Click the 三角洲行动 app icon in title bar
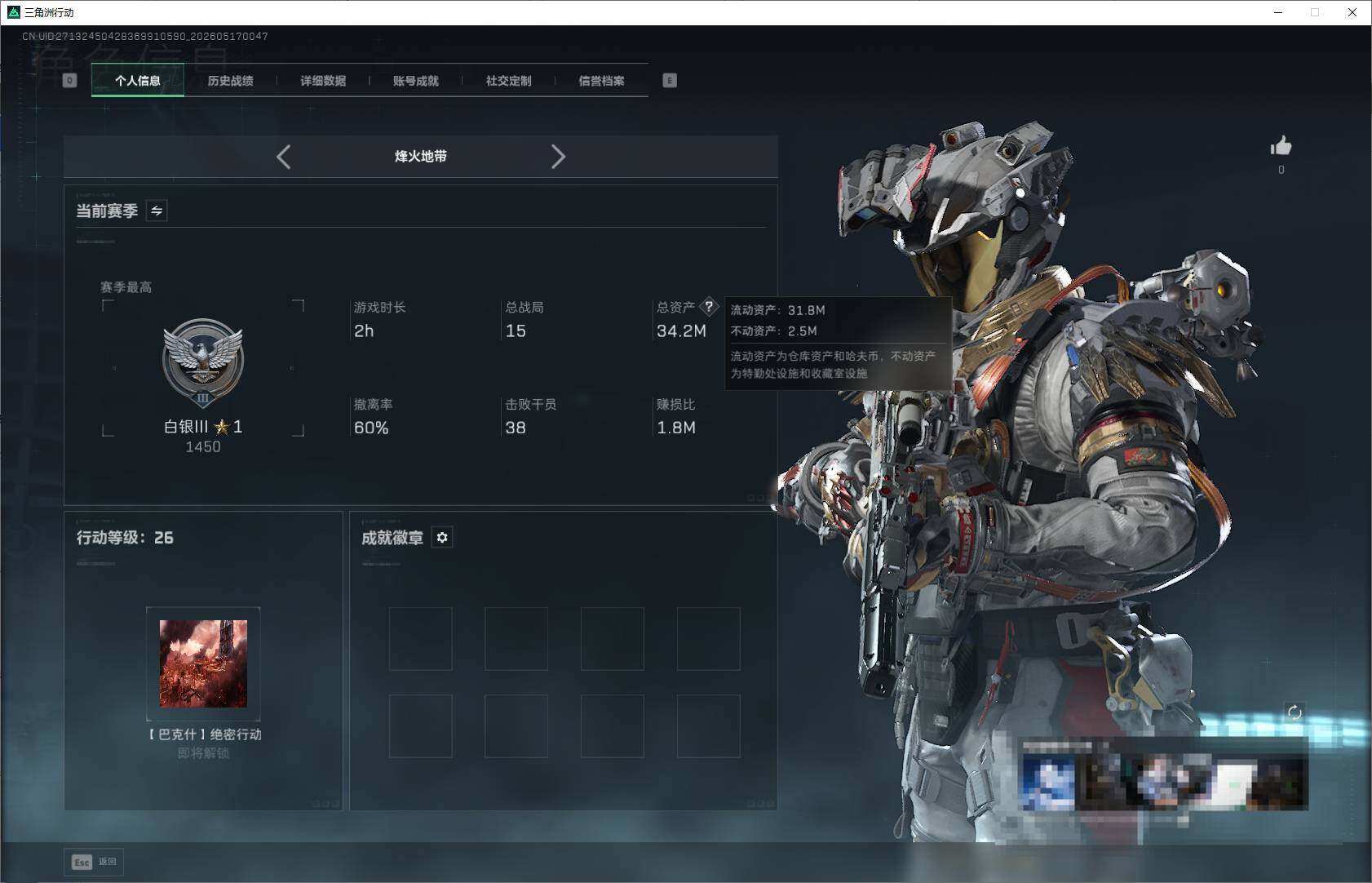Image resolution: width=1372 pixels, height=883 pixels. coord(13,12)
